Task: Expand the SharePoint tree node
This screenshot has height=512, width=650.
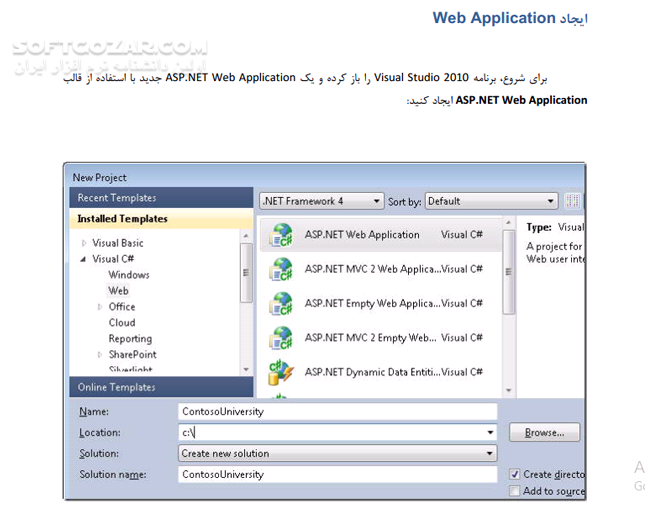Action: coord(99,354)
